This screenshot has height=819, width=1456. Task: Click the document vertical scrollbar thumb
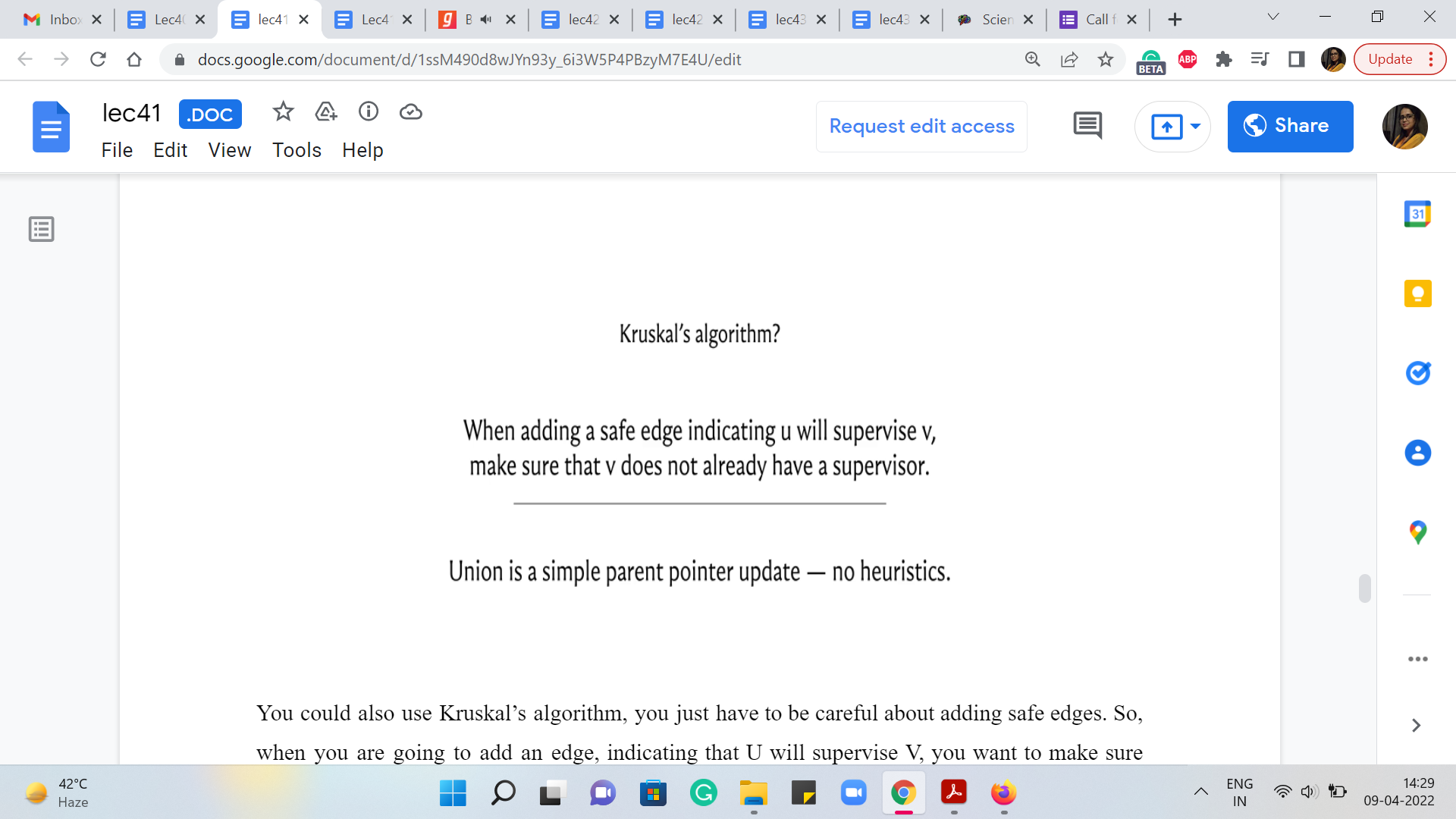click(1365, 588)
